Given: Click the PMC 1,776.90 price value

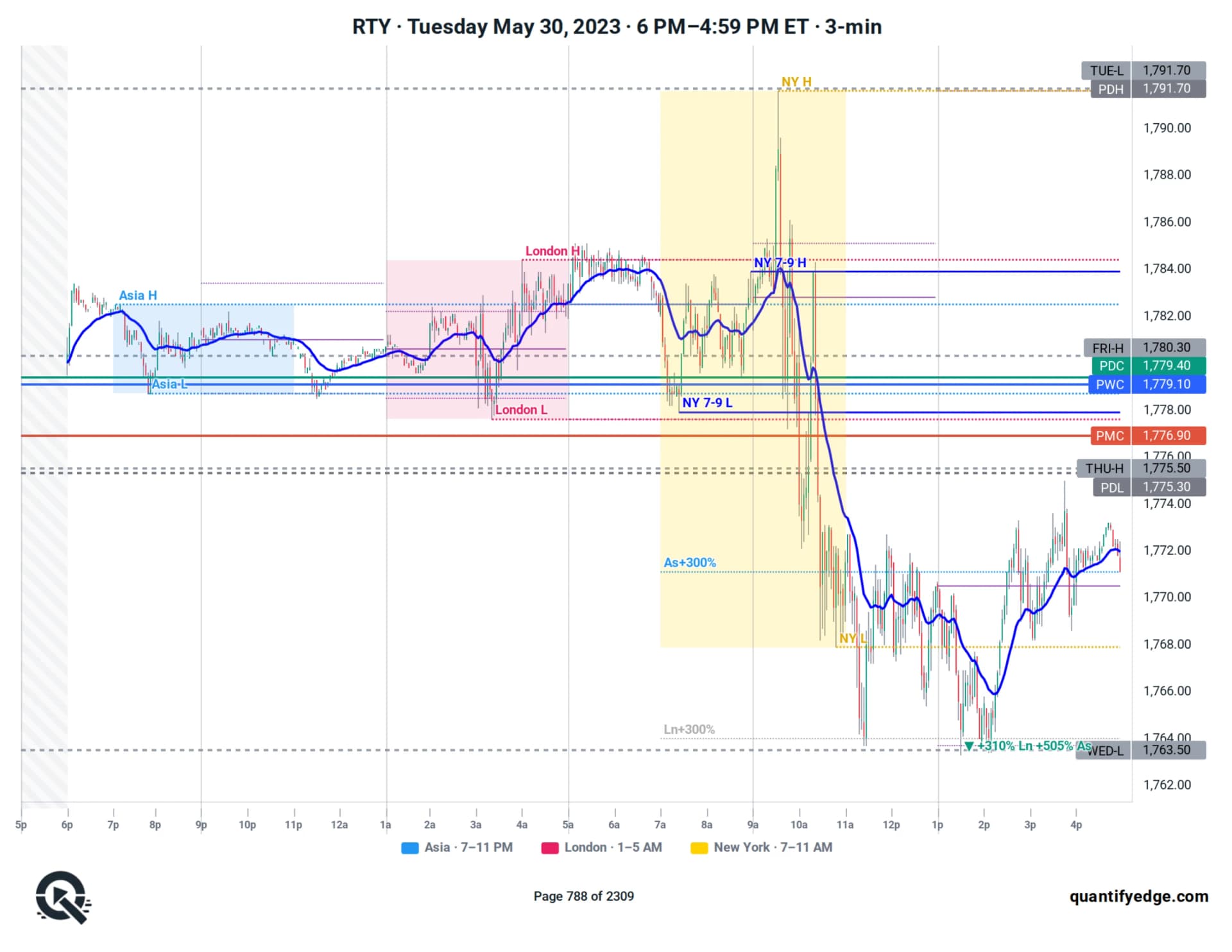Looking at the screenshot, I should 1168,436.
